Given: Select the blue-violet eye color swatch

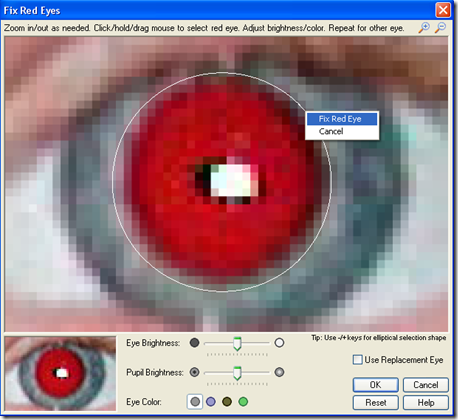Looking at the screenshot, I should click(211, 402).
